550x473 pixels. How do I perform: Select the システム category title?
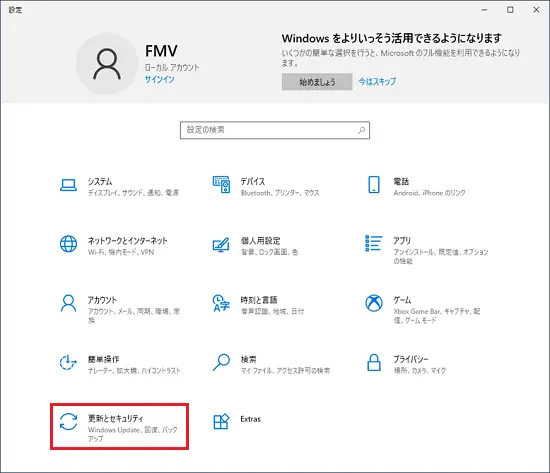click(x=100, y=181)
